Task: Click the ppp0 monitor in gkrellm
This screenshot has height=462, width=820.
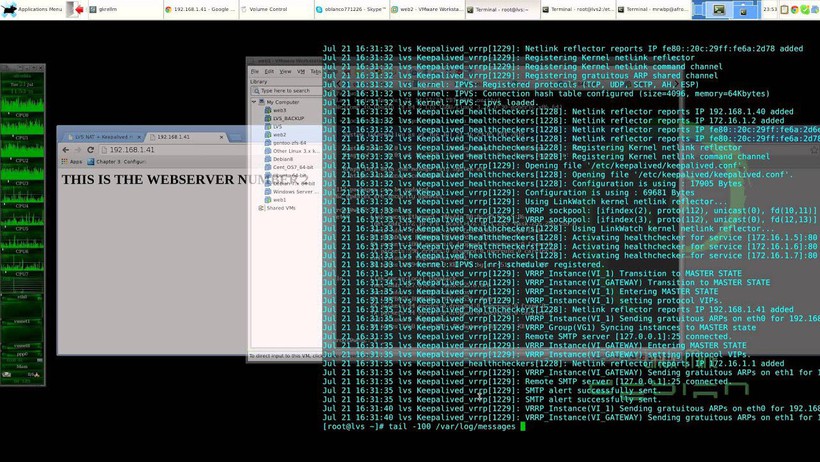Action: (x=22, y=356)
